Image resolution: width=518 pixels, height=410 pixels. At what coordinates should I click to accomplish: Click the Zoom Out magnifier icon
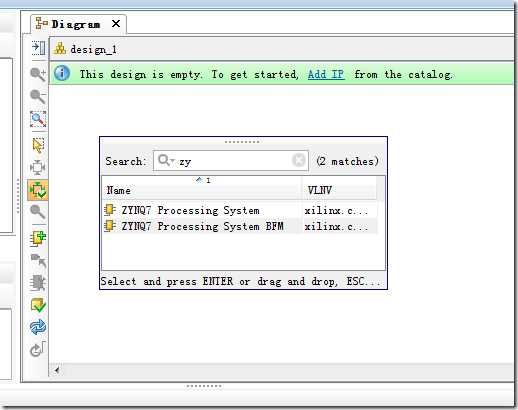coord(38,97)
